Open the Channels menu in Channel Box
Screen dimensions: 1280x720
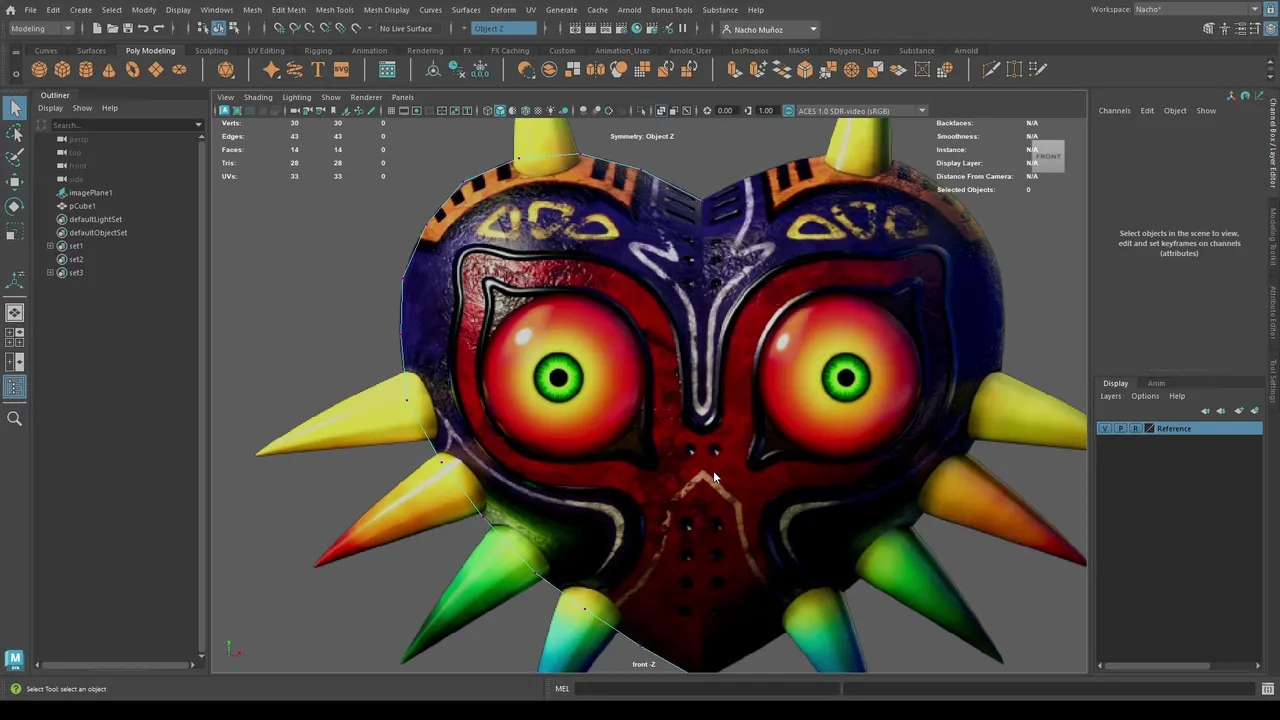[1114, 110]
